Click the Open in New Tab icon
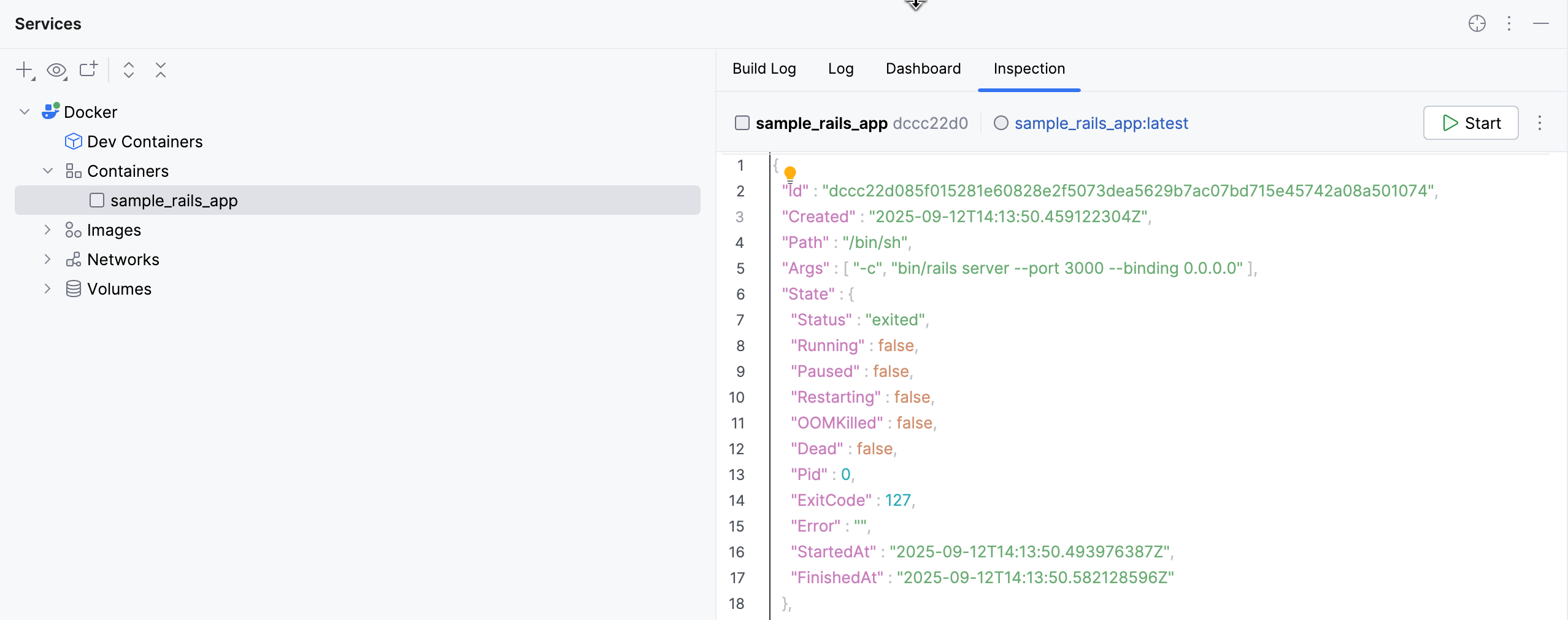The width and height of the screenshot is (1568, 620). (88, 69)
